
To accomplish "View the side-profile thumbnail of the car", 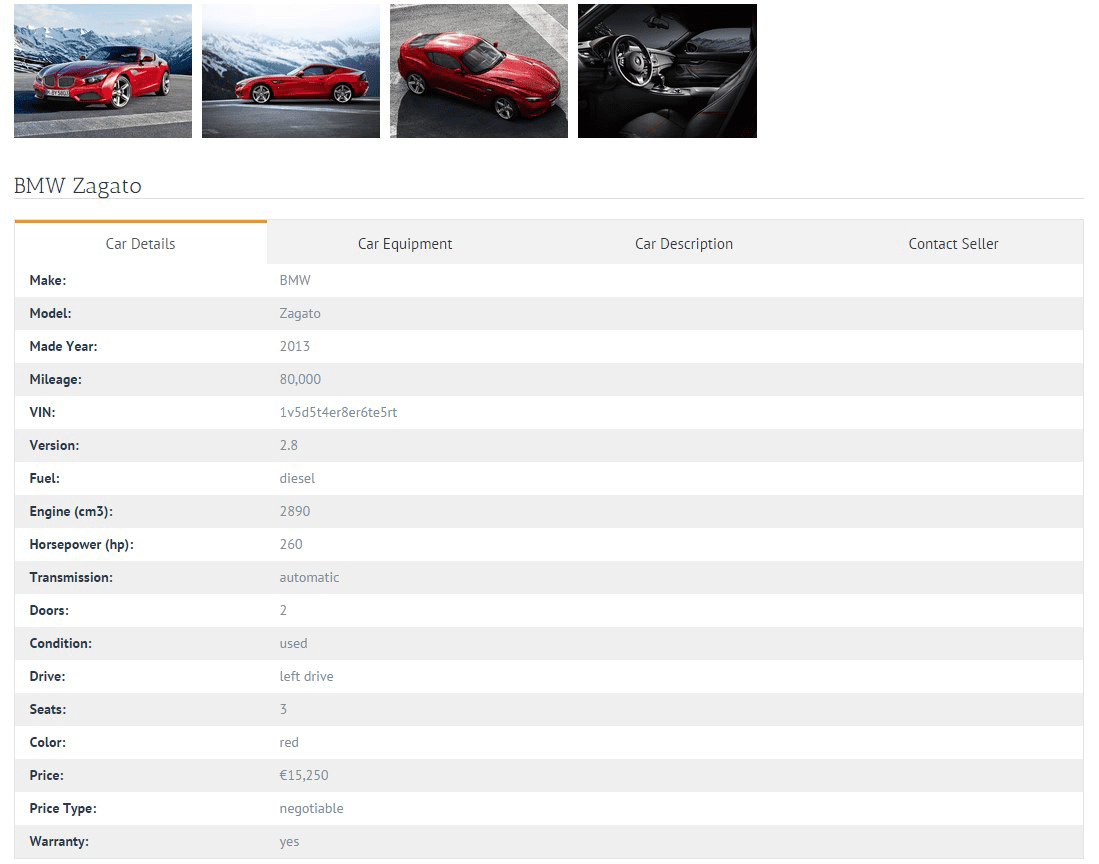I will [x=290, y=70].
